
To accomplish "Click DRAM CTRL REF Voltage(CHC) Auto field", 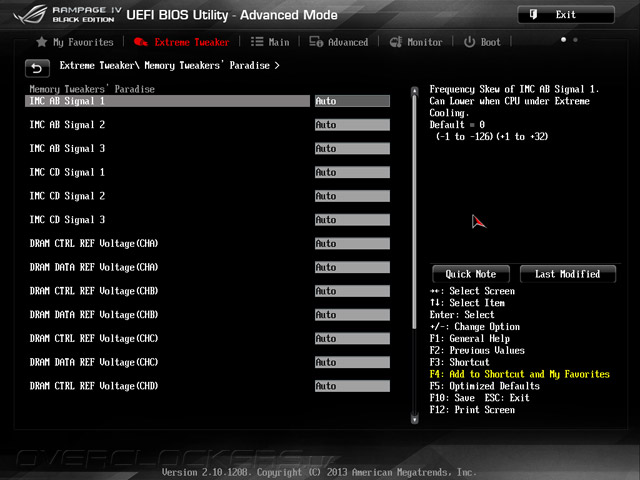I will [352, 338].
